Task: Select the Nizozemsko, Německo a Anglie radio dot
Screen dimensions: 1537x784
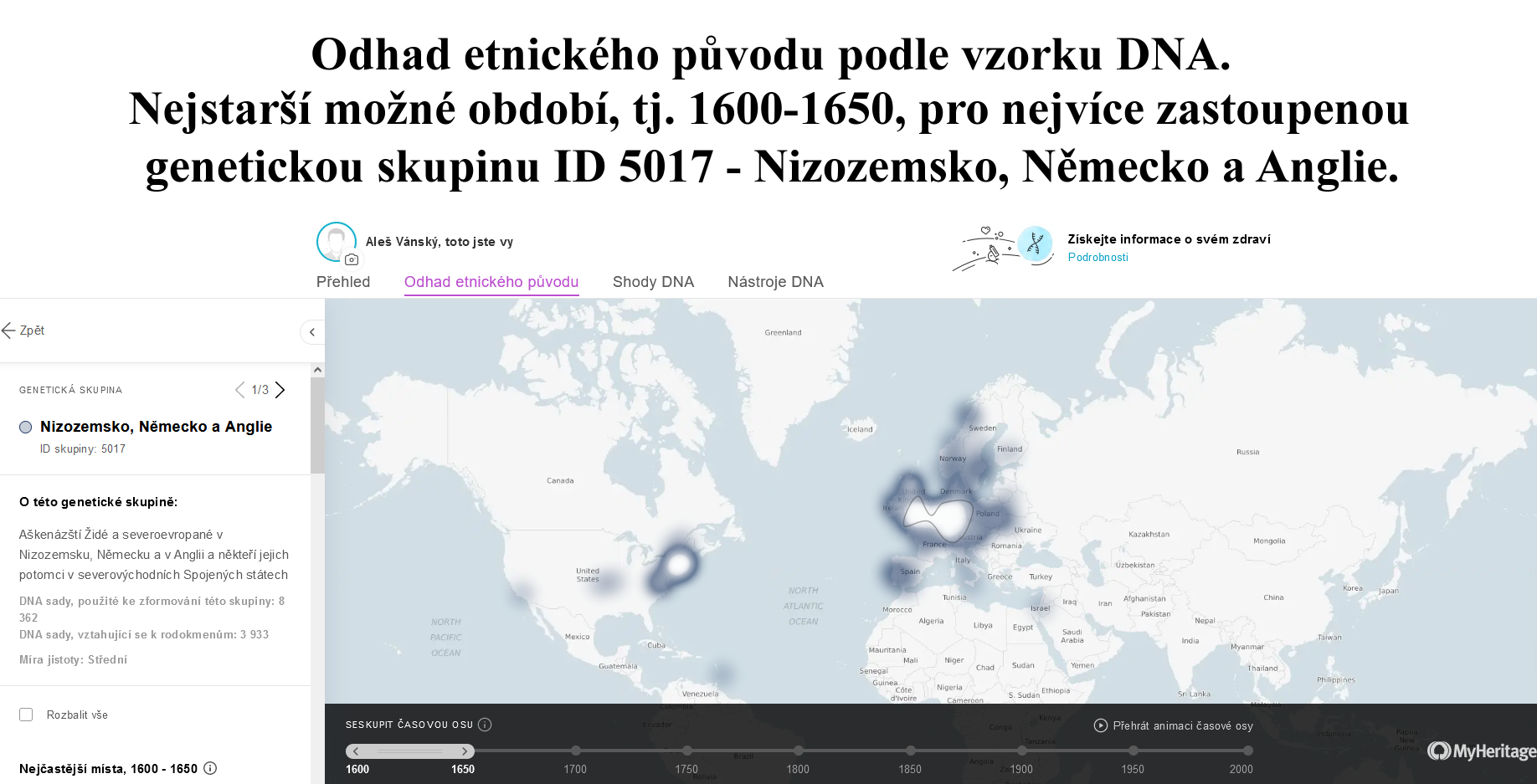Action: click(x=26, y=428)
